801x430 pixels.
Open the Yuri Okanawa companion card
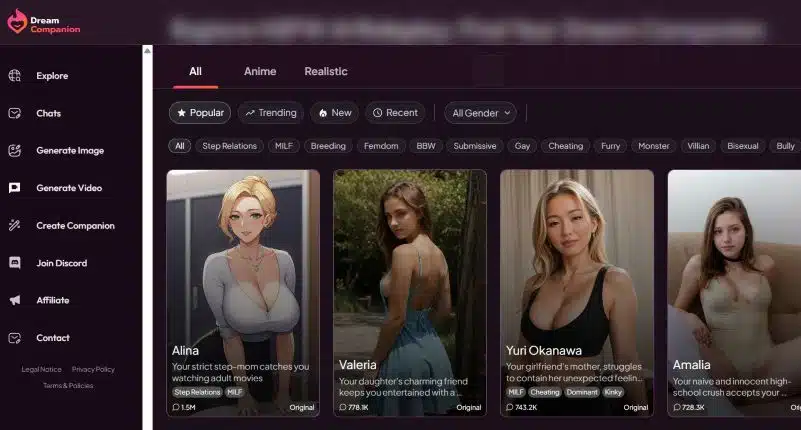pos(576,290)
